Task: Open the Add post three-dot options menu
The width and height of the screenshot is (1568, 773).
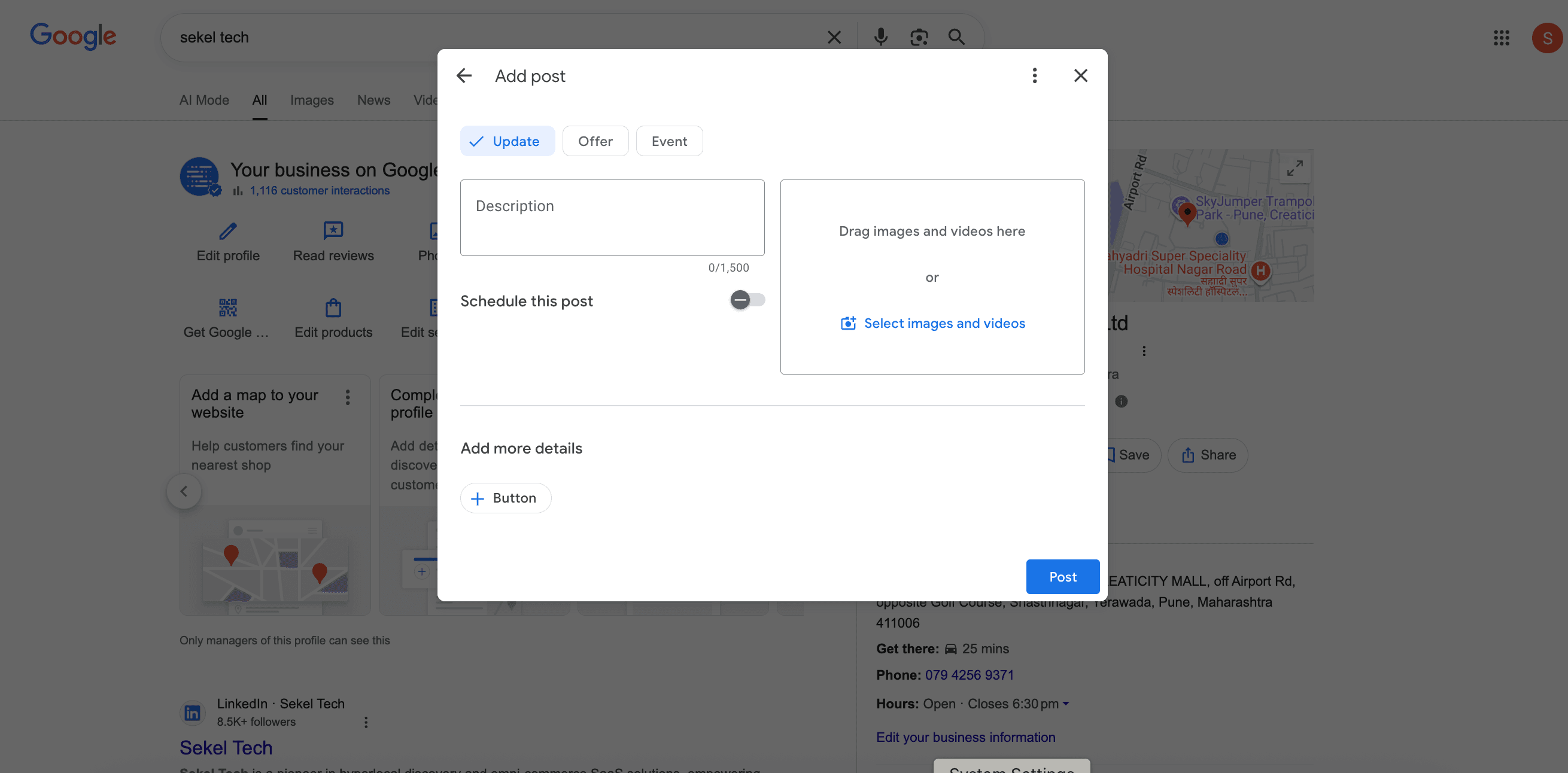Action: (x=1034, y=75)
